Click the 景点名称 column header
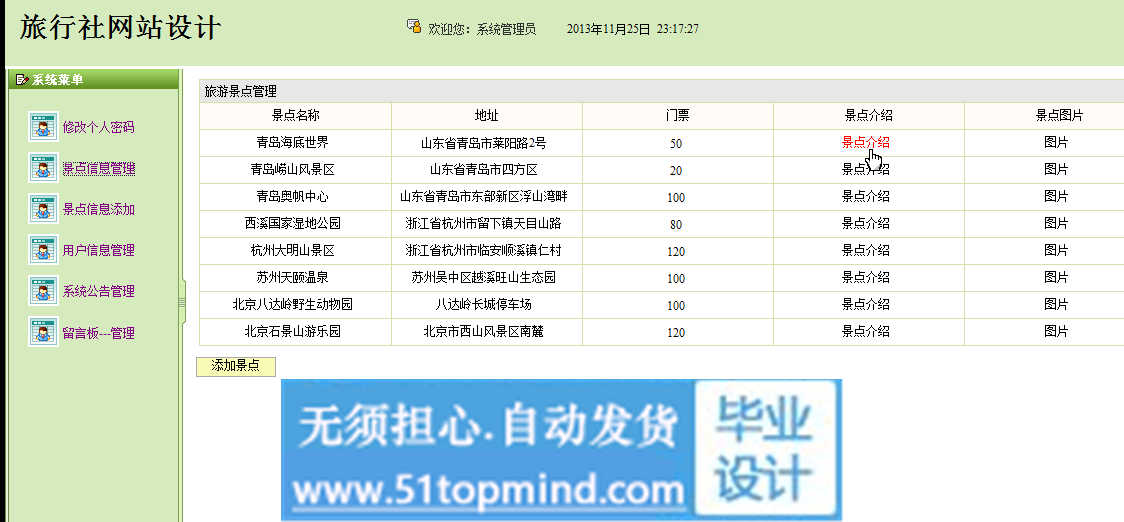The image size is (1124, 522). pyautogui.click(x=295, y=115)
